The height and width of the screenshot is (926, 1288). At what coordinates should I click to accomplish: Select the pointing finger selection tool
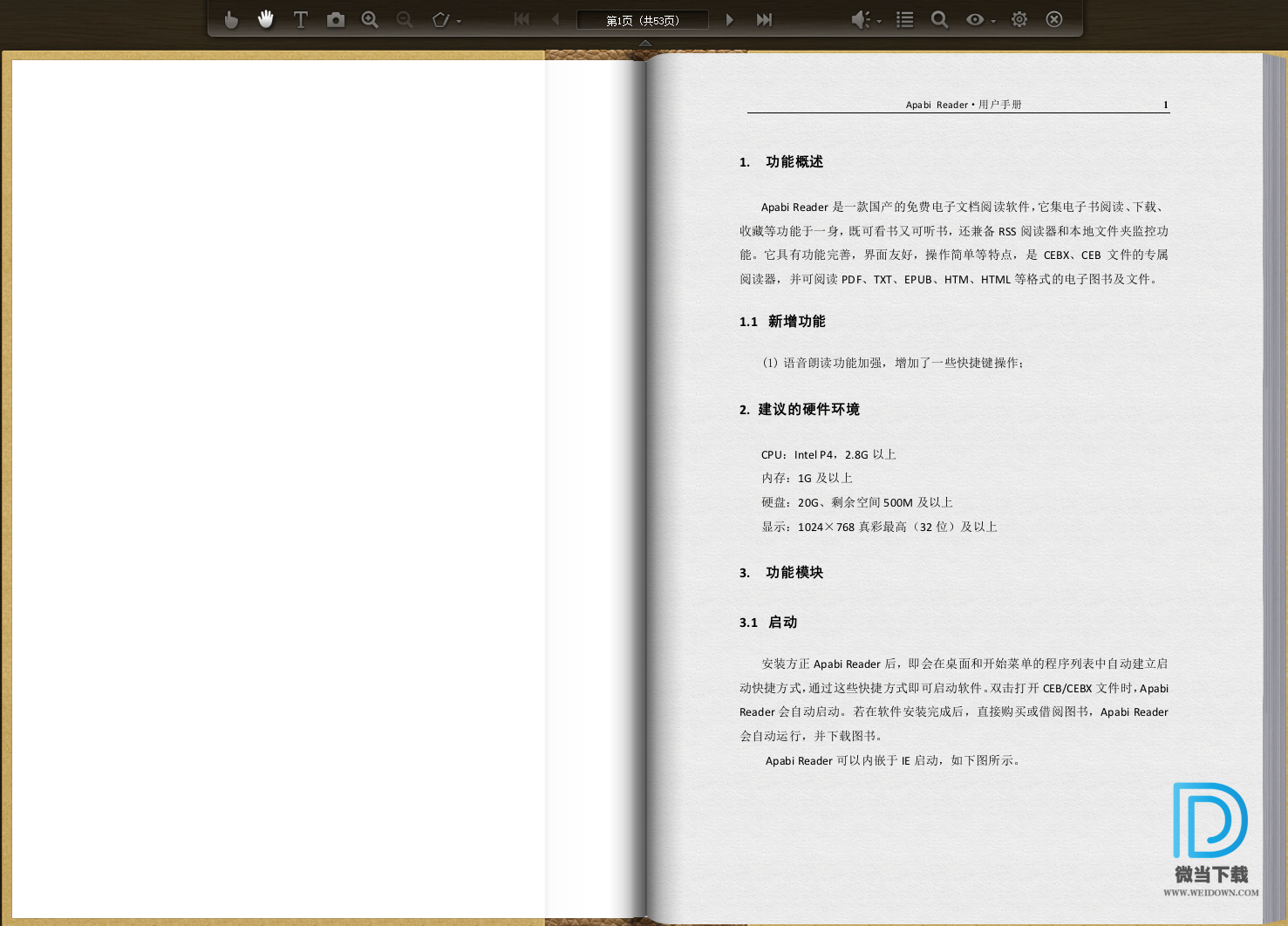tap(230, 19)
